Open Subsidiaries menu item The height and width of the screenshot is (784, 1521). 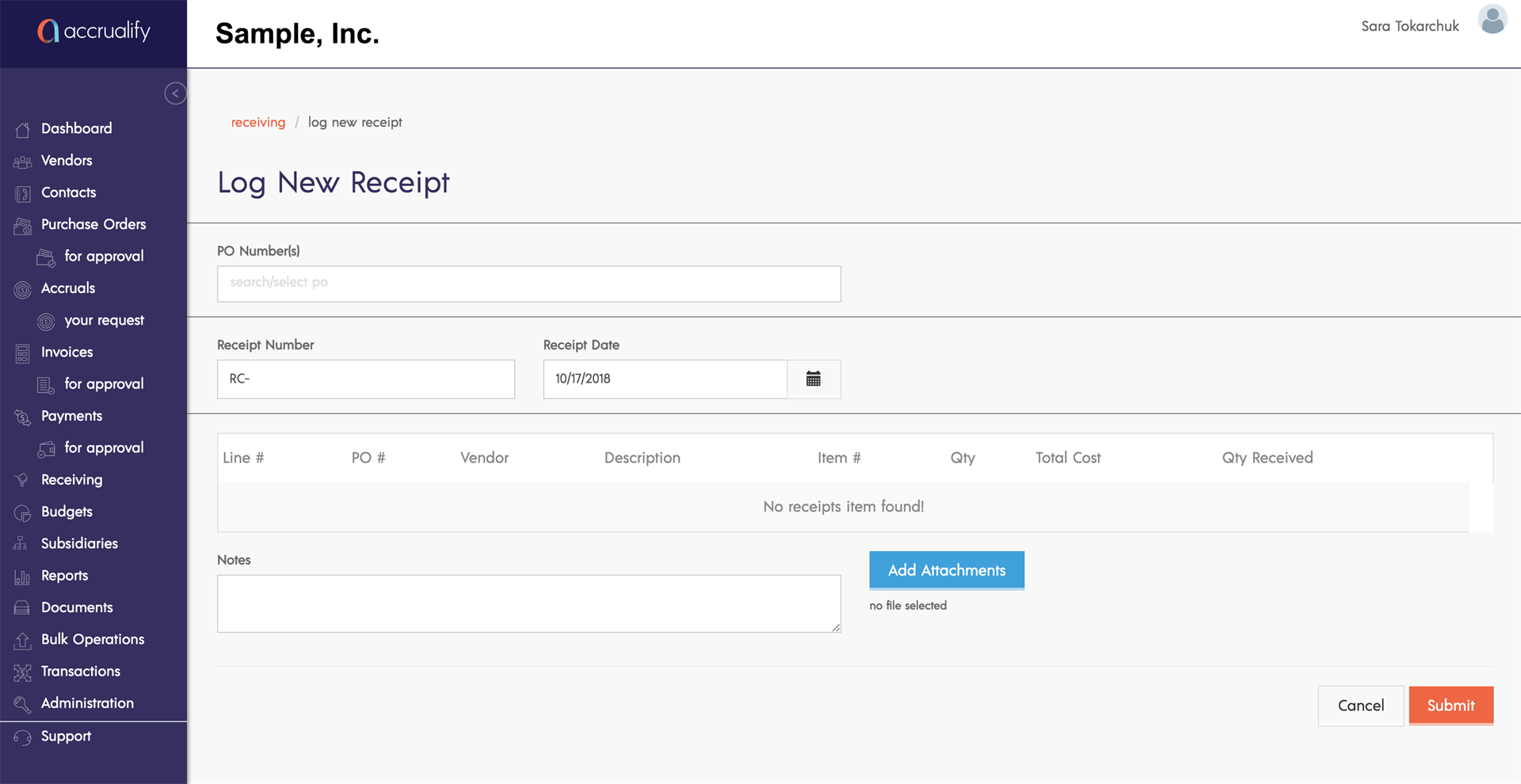point(80,543)
